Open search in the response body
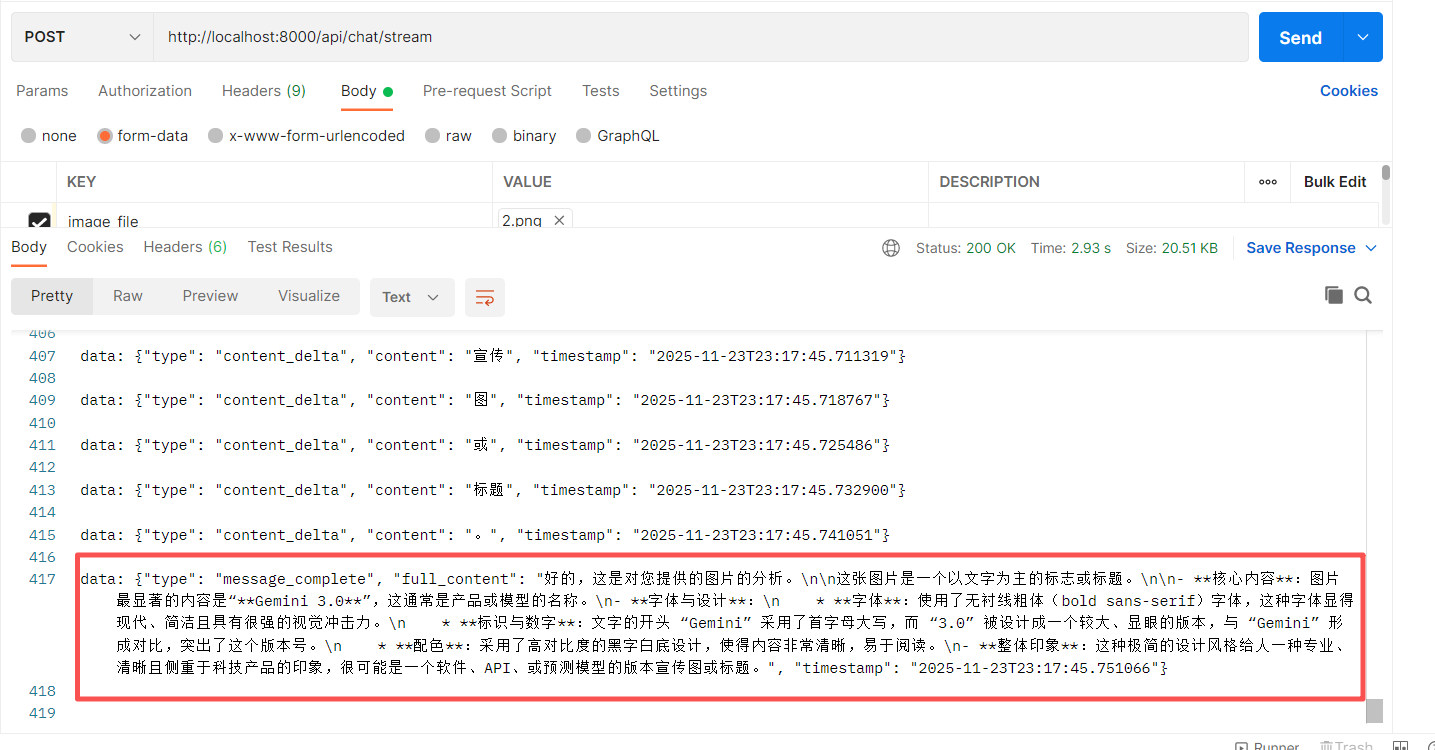The height and width of the screenshot is (750, 1435). (x=1363, y=295)
